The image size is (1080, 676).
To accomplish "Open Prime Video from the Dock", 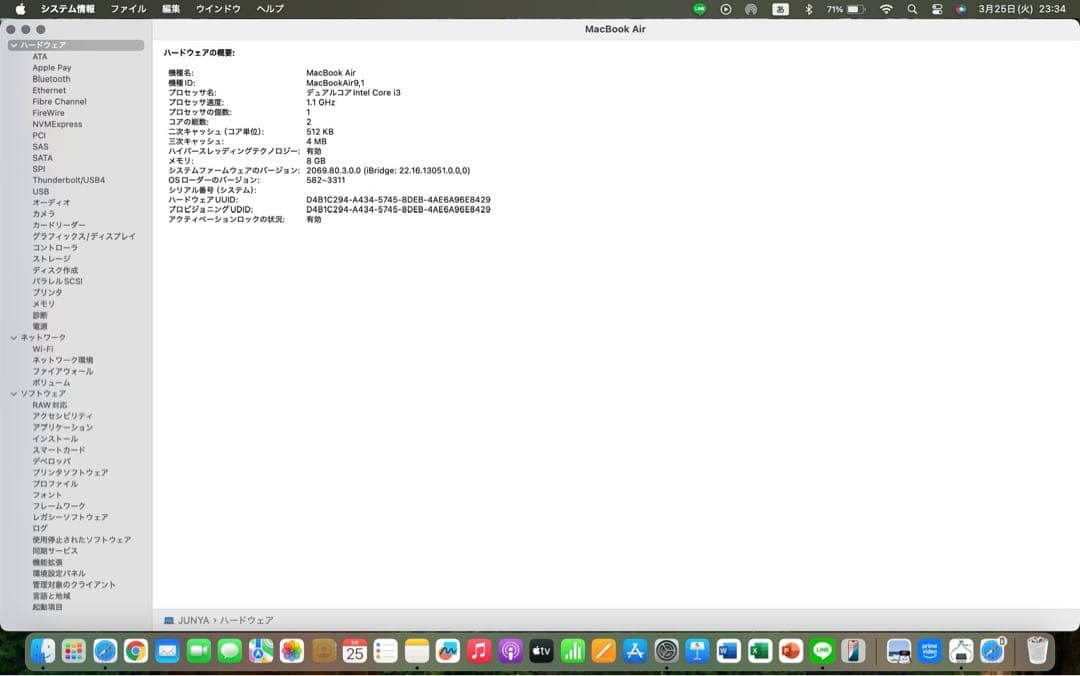I will click(x=930, y=651).
